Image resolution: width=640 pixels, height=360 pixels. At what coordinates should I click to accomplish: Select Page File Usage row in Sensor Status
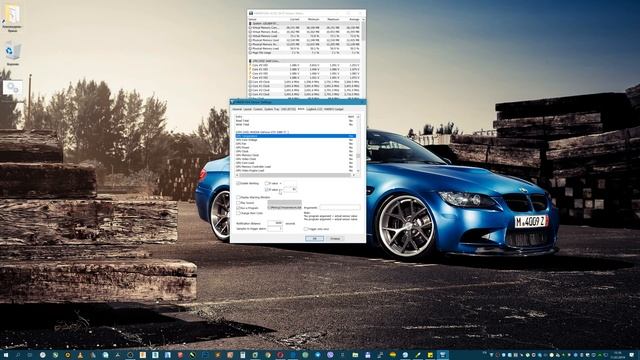(304, 53)
